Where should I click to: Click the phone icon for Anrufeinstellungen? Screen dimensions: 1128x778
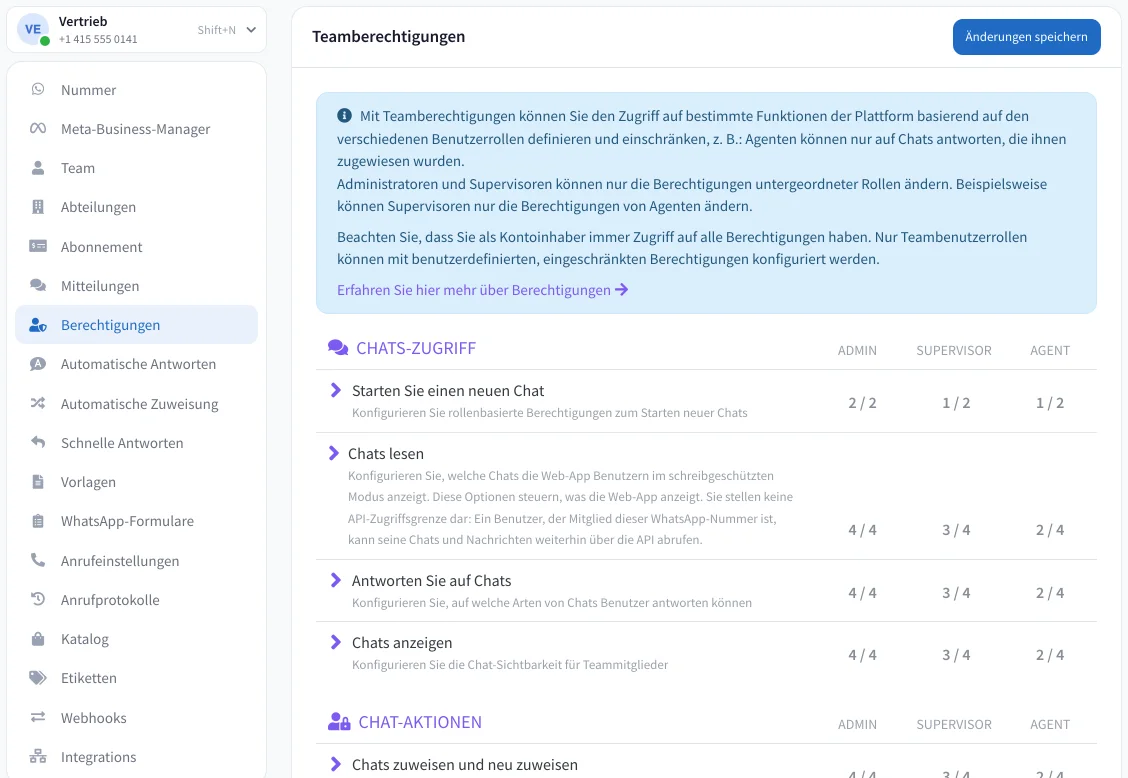tap(38, 560)
